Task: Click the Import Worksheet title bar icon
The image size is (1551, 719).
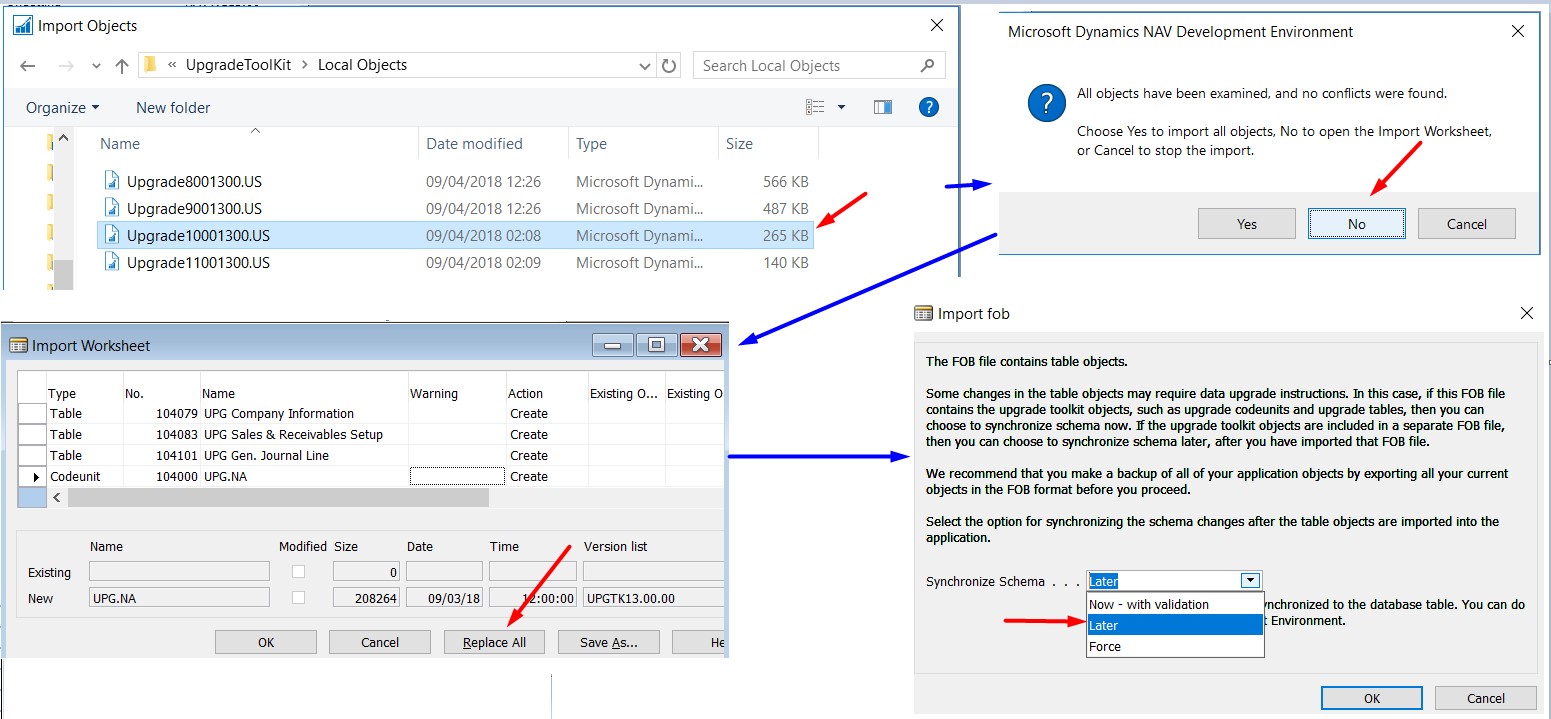Action: pyautogui.click(x=19, y=345)
